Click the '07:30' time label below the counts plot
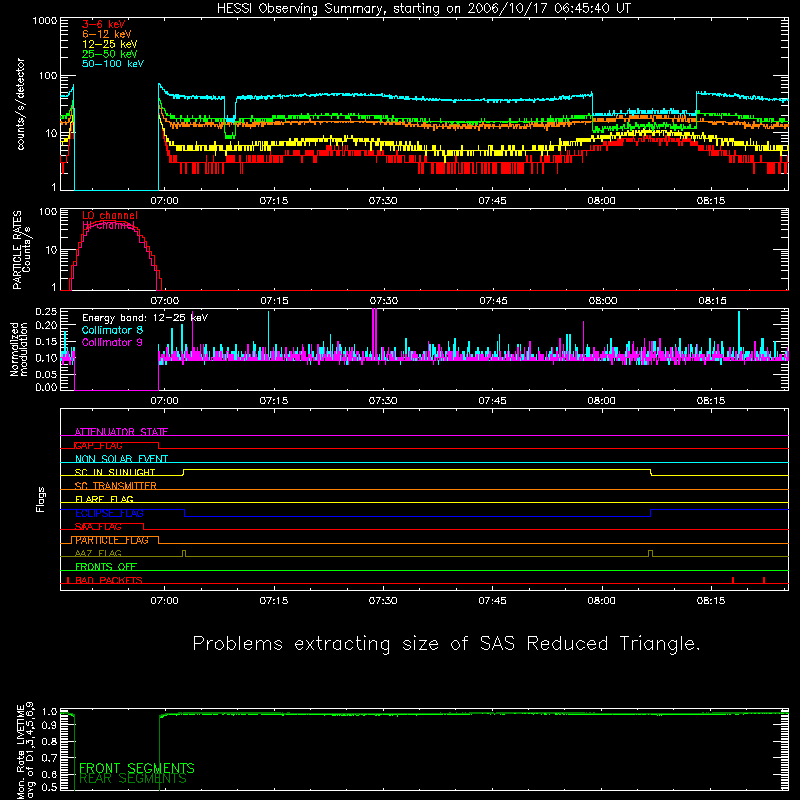 click(383, 201)
